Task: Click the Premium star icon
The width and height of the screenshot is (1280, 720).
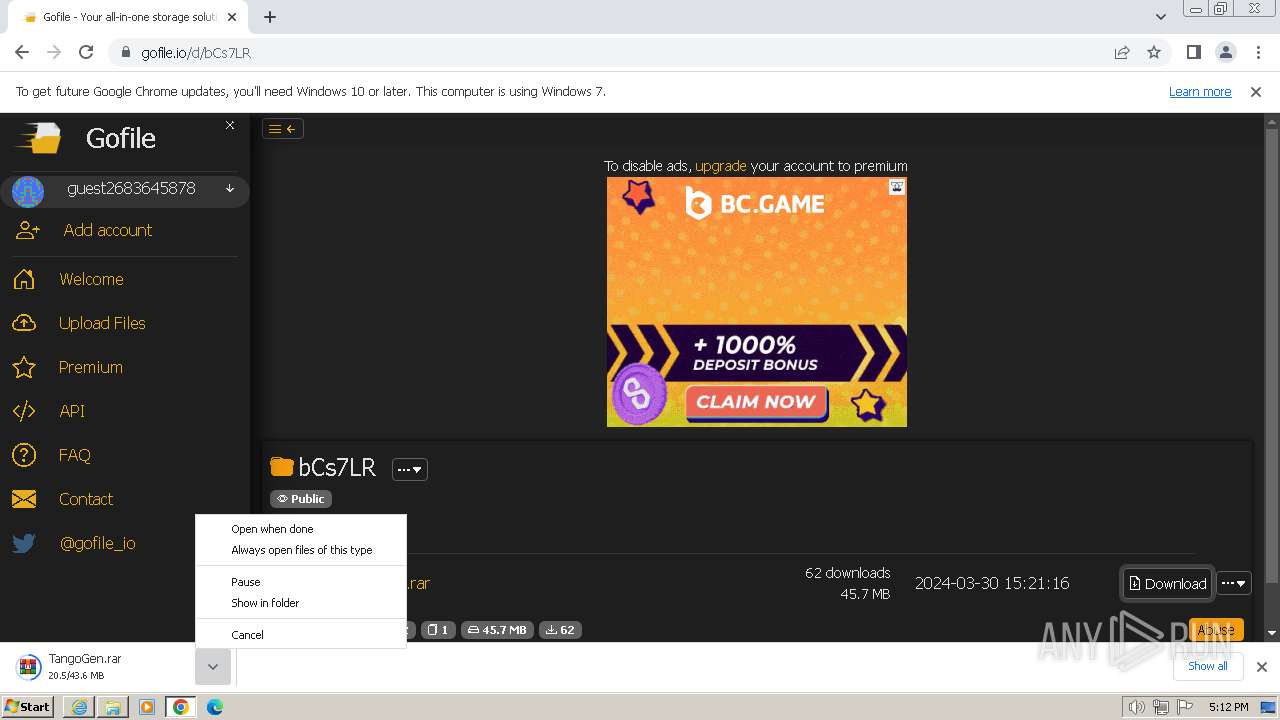Action: tap(24, 367)
